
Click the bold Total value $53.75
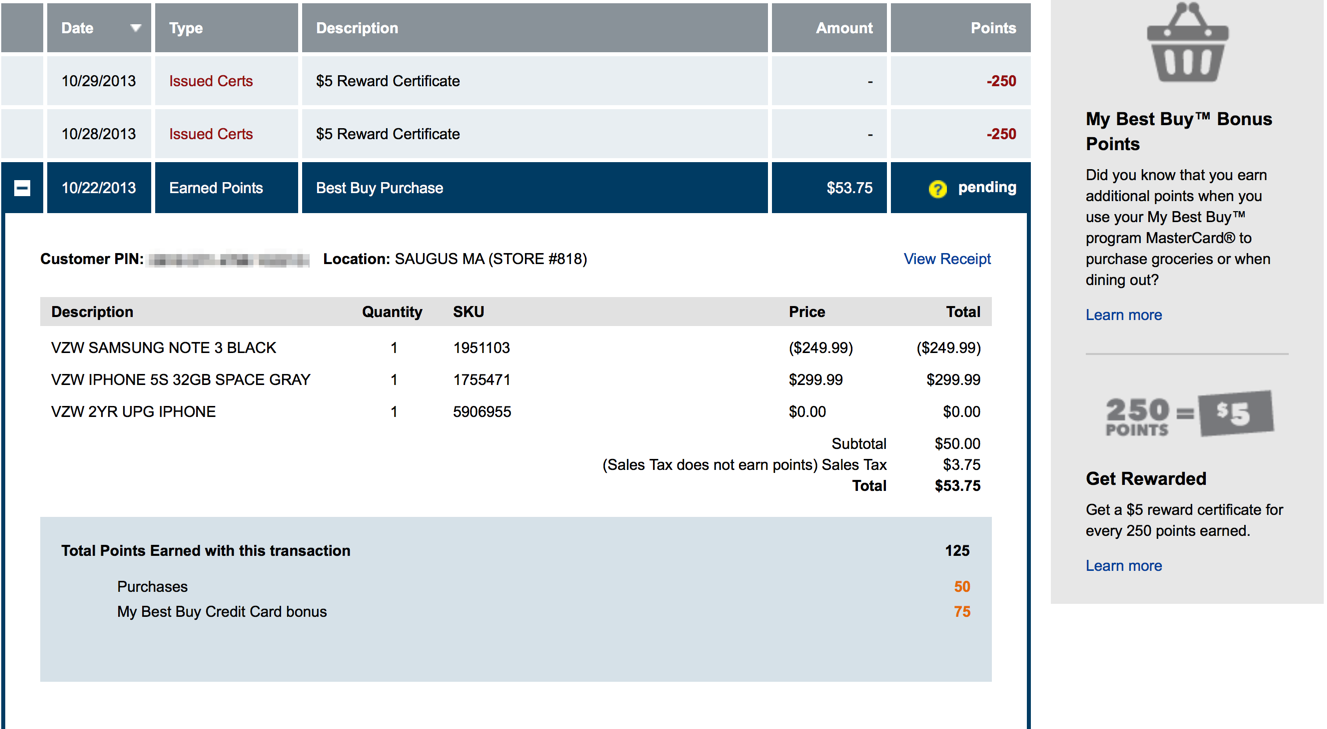pyautogui.click(x=957, y=486)
